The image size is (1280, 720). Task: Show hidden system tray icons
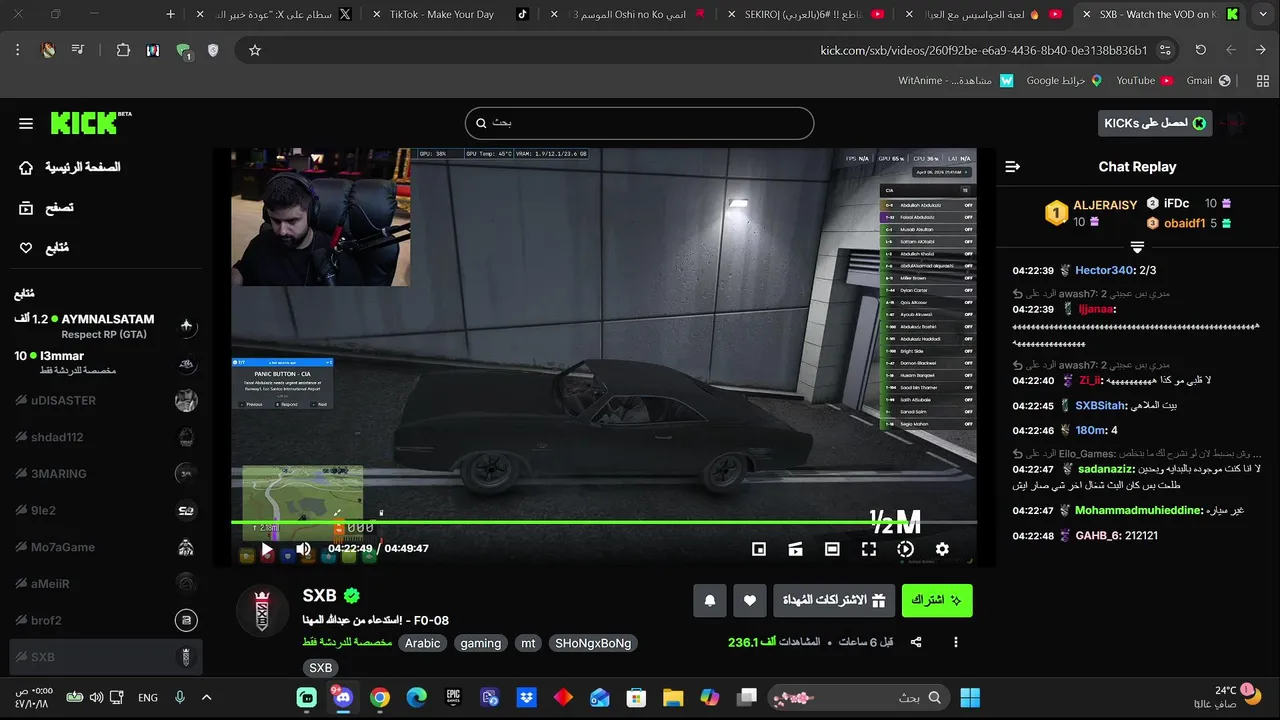pos(207,697)
